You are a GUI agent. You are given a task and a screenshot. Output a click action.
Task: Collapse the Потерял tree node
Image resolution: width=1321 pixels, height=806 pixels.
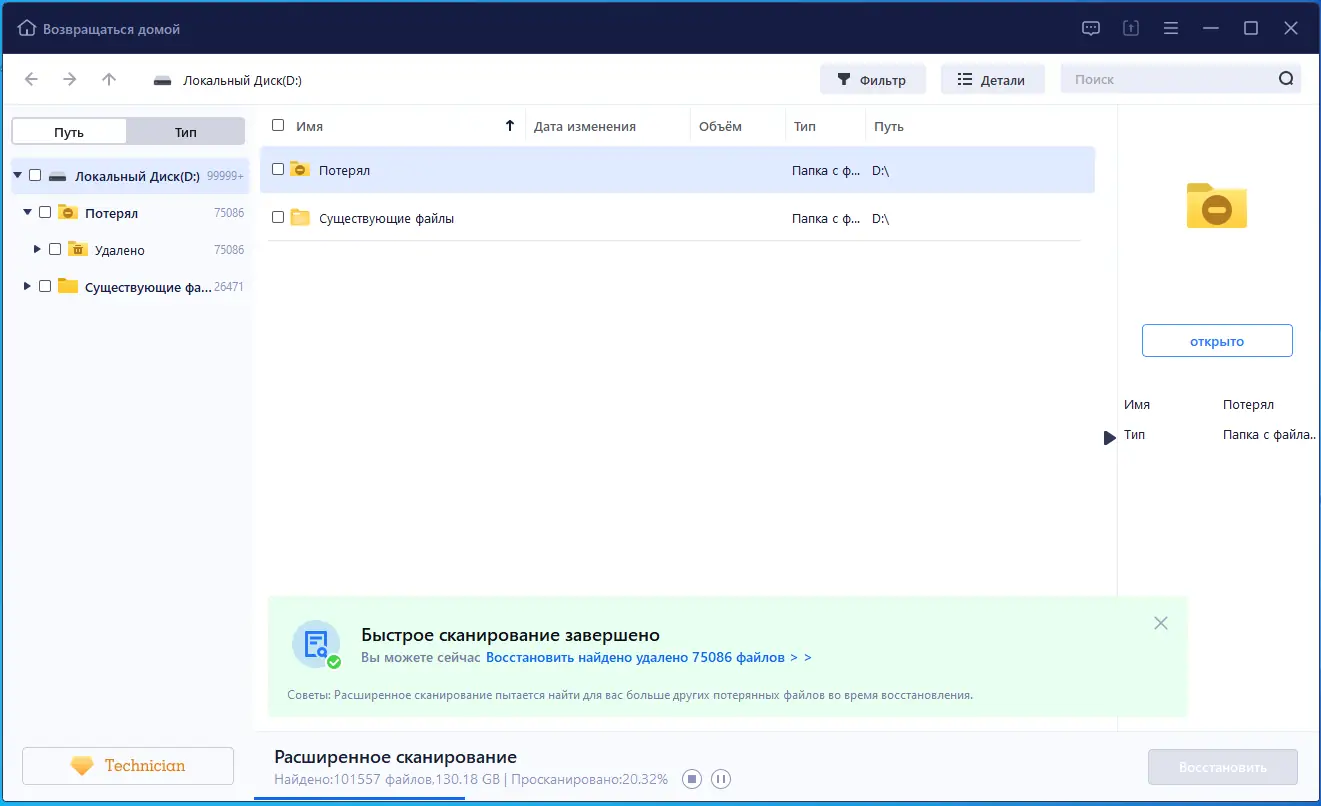pyautogui.click(x=26, y=212)
